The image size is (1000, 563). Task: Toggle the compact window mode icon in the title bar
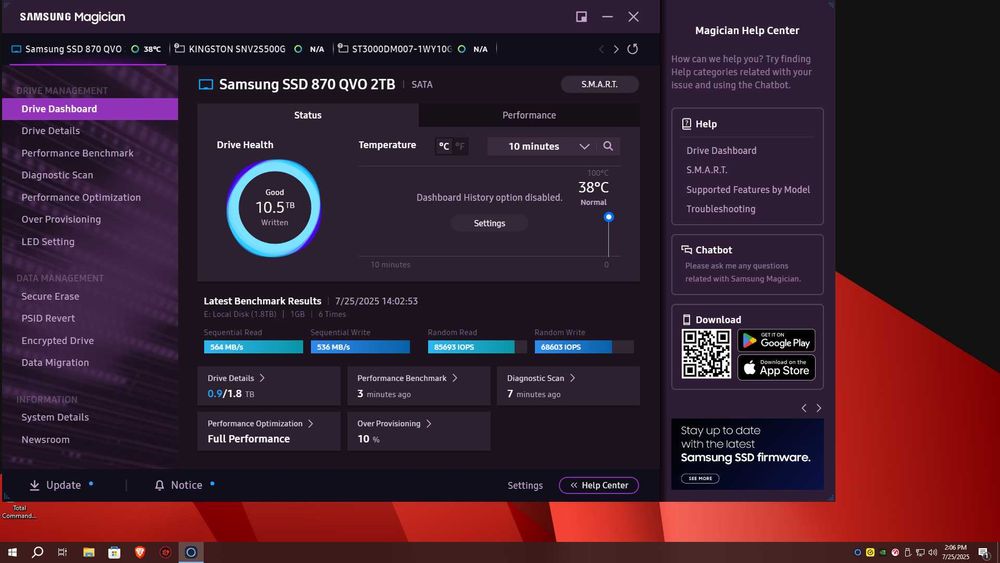(x=582, y=17)
